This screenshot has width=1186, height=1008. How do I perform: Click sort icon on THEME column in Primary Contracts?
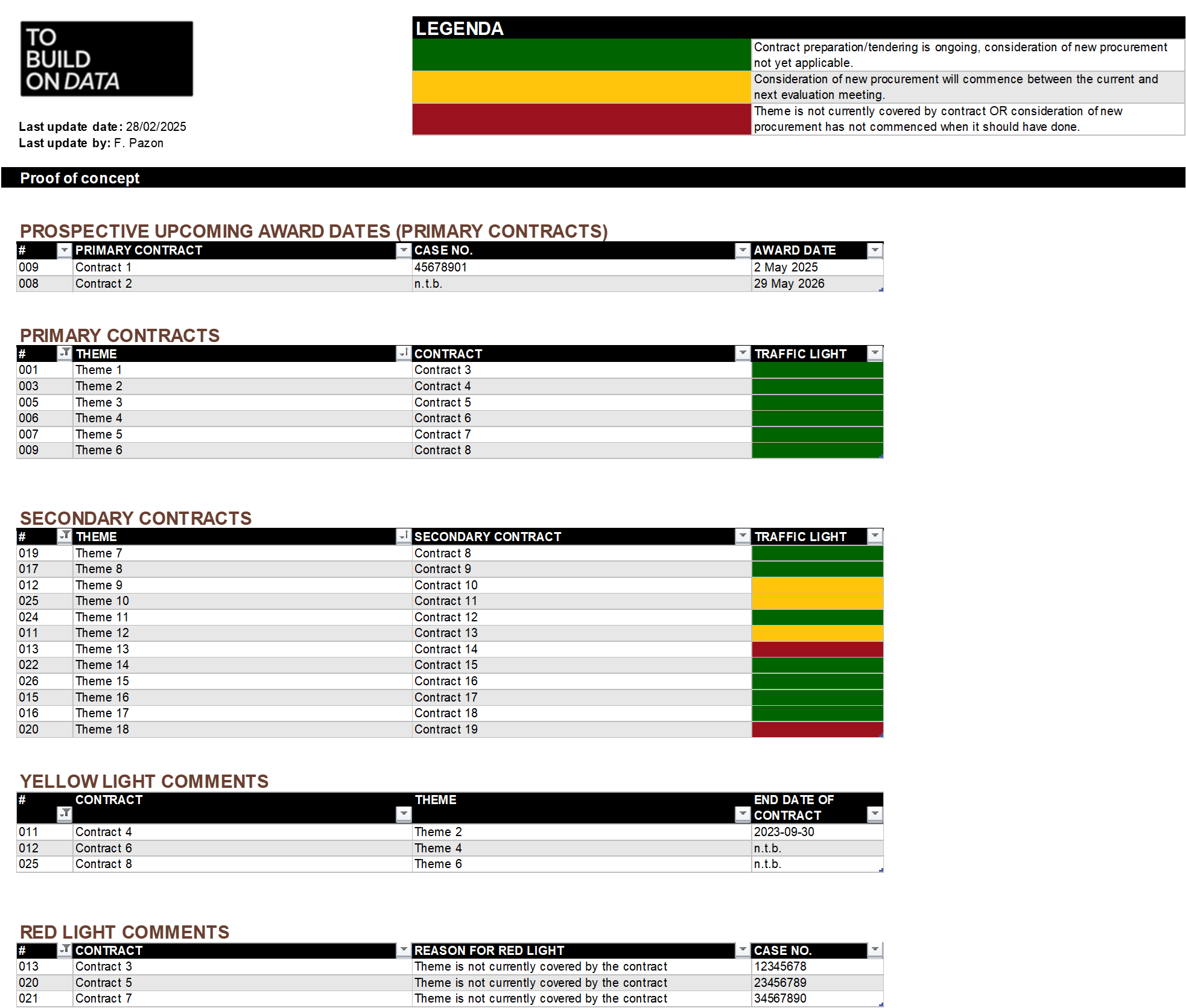point(404,353)
